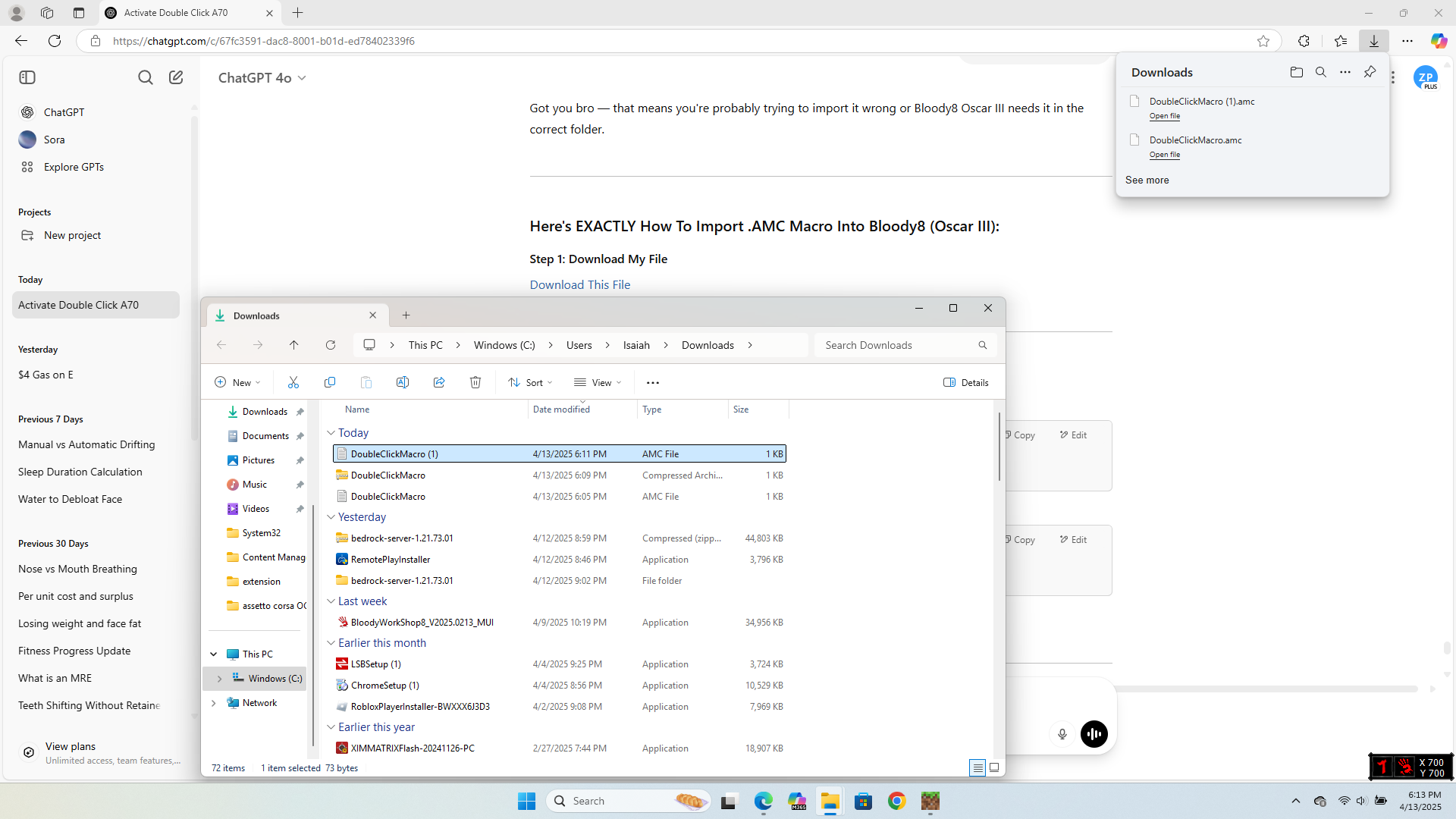Open the Downloads folder icon in Edge's Downloads panel
Image resolution: width=1456 pixels, height=819 pixels.
(x=1296, y=72)
